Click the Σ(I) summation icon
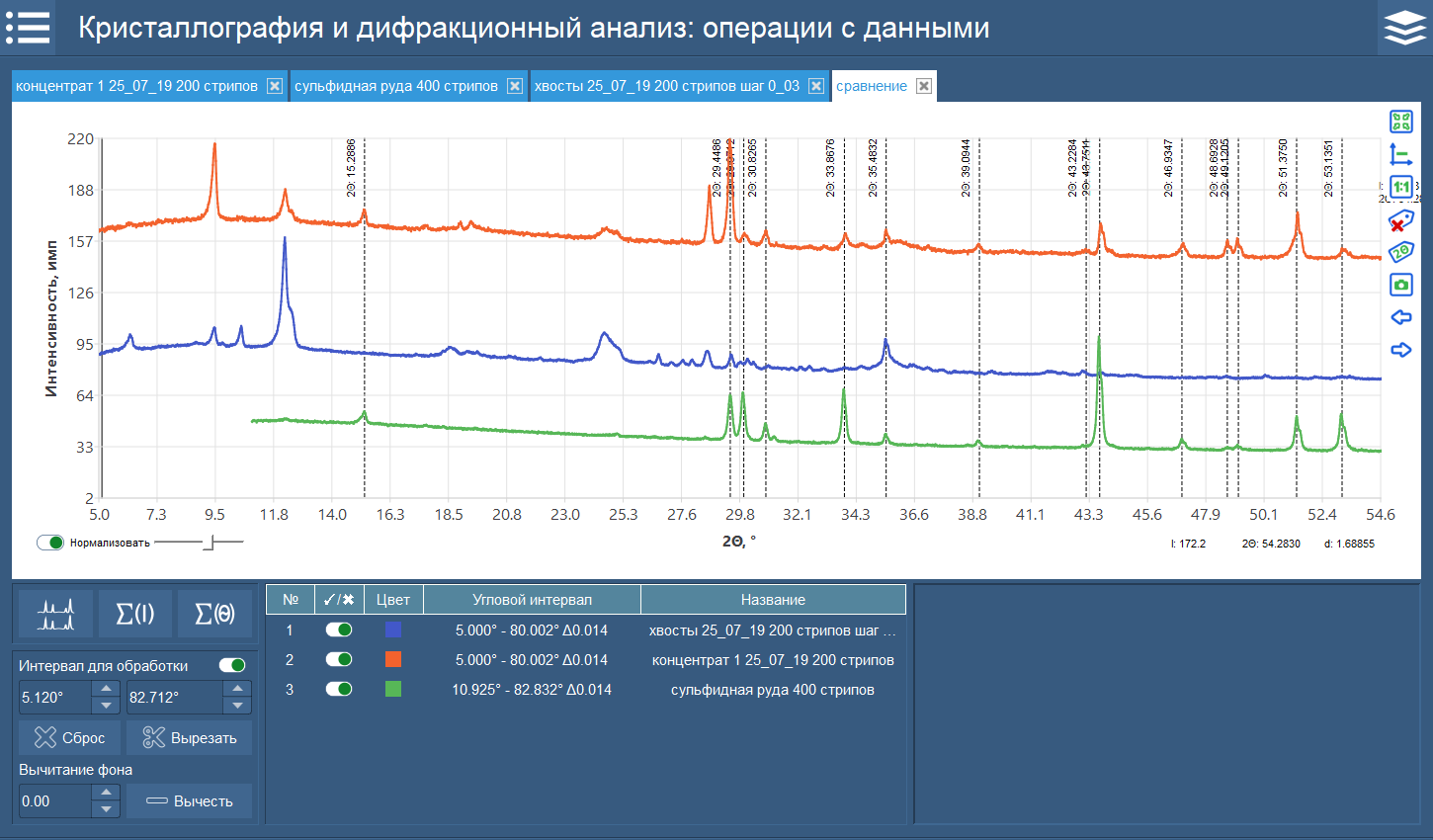Screen dimensions: 1433x840 point(133,613)
